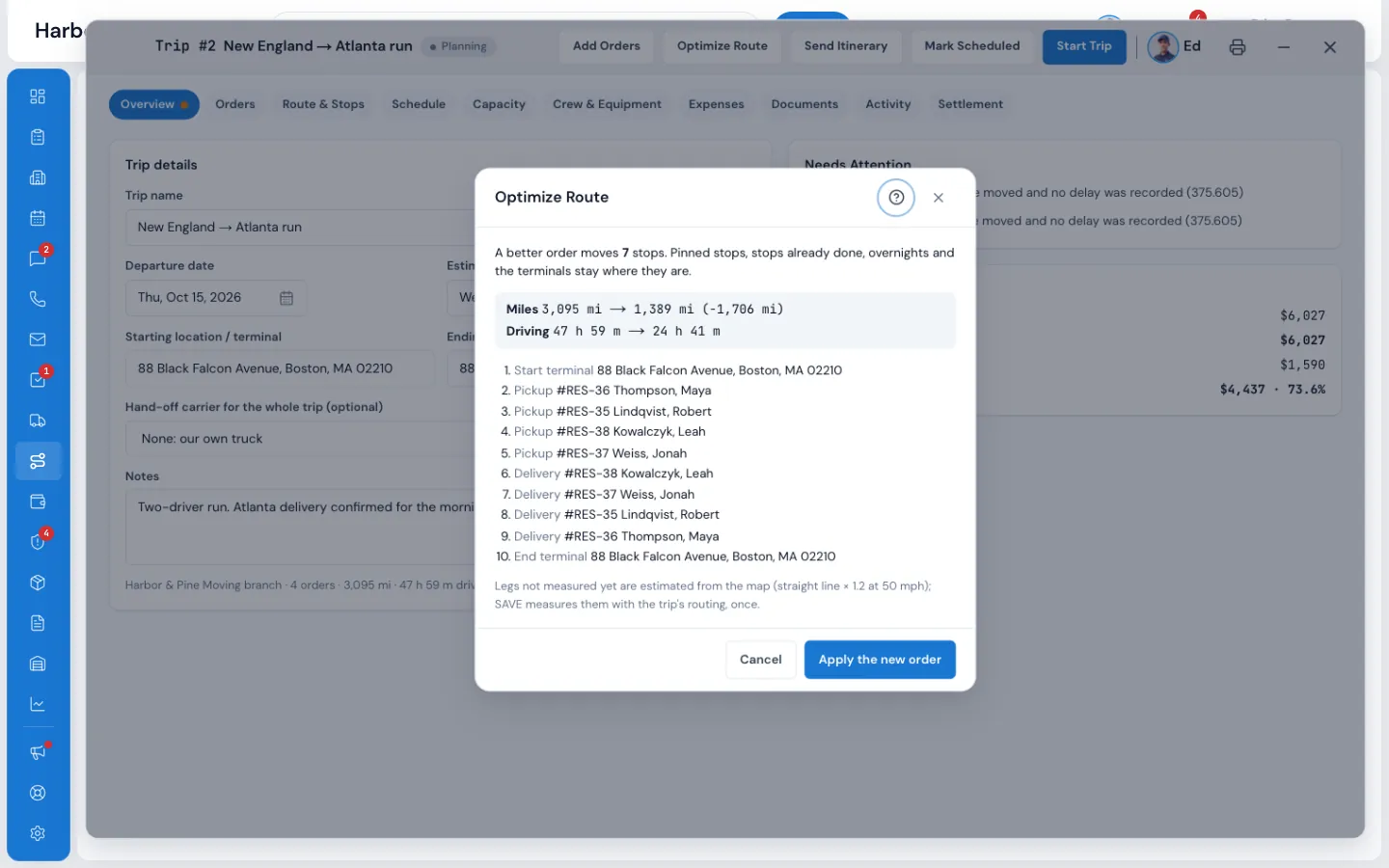Switch to the Route & Stops tab
The width and height of the screenshot is (1389, 868).
(x=323, y=104)
